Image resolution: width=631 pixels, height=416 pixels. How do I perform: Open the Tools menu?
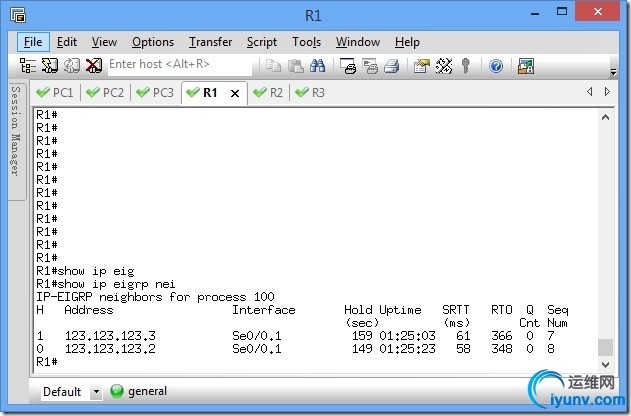[x=307, y=42]
